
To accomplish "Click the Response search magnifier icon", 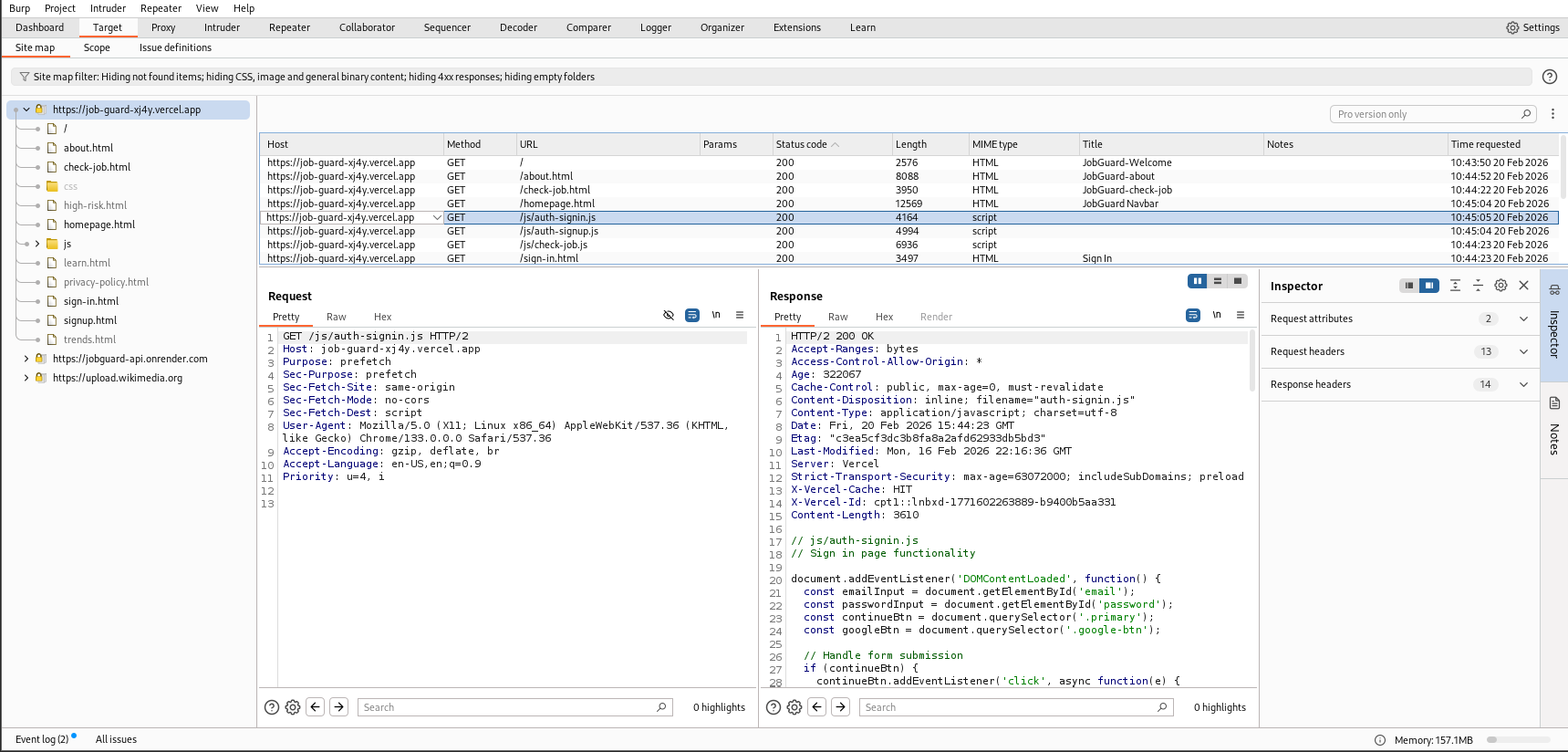I will pos(1162,707).
